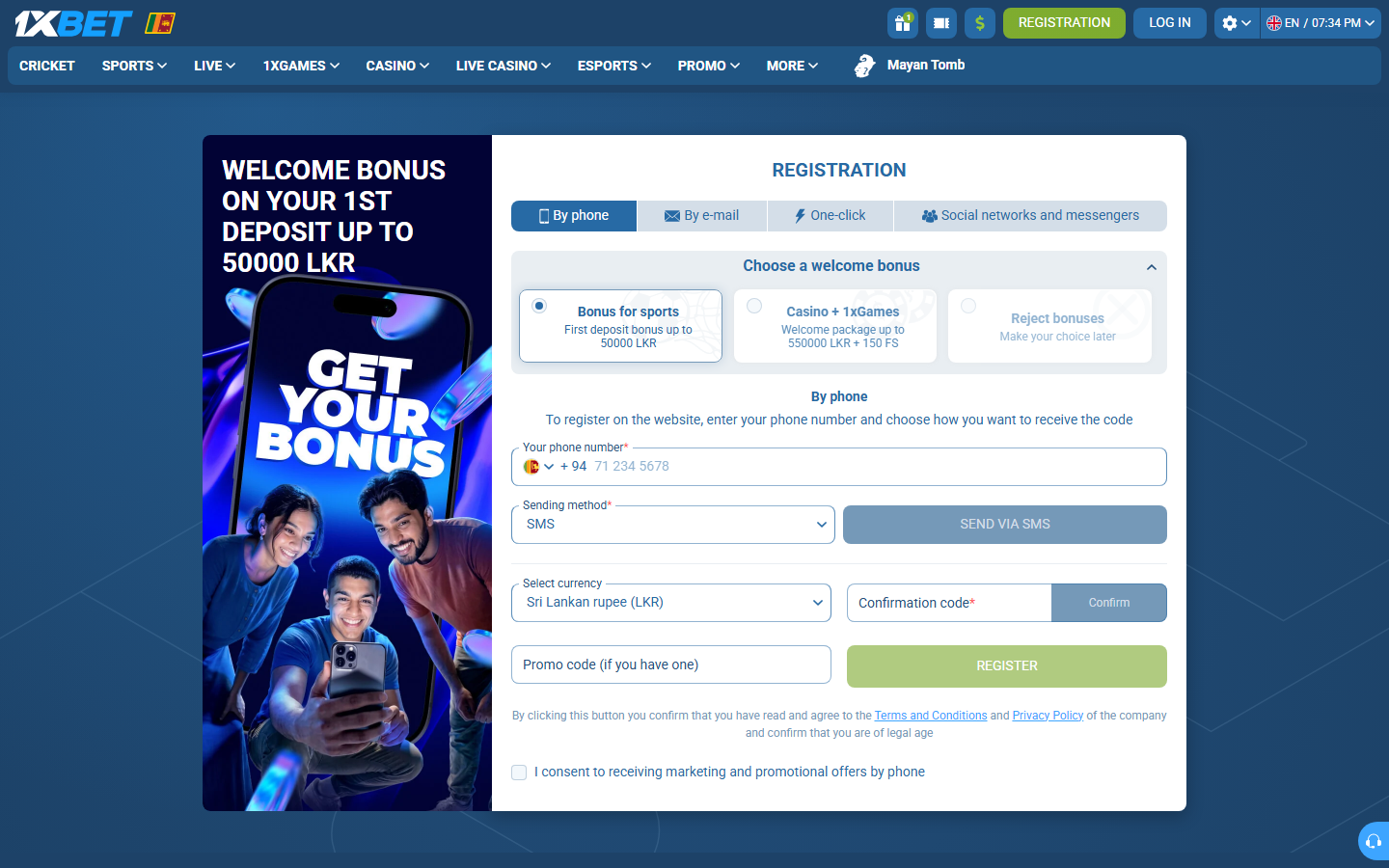This screenshot has width=1389, height=868.
Task: Open the Privacy Policy link
Action: point(1048,716)
